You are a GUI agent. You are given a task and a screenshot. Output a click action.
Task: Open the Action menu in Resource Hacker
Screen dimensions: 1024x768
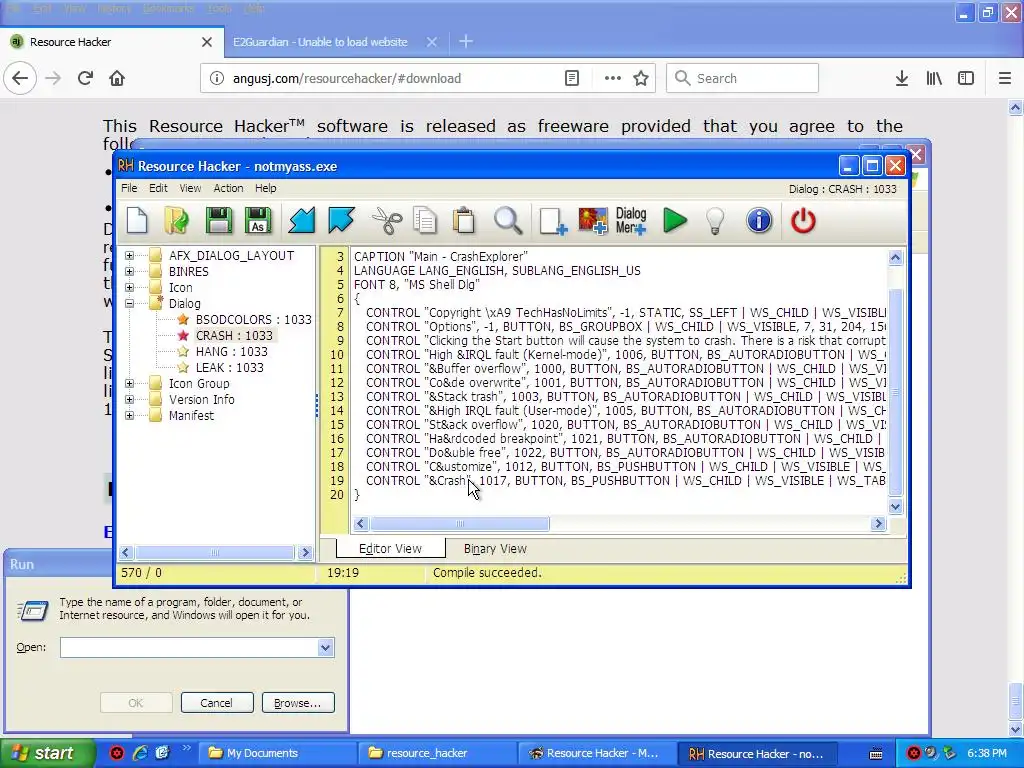(x=229, y=188)
